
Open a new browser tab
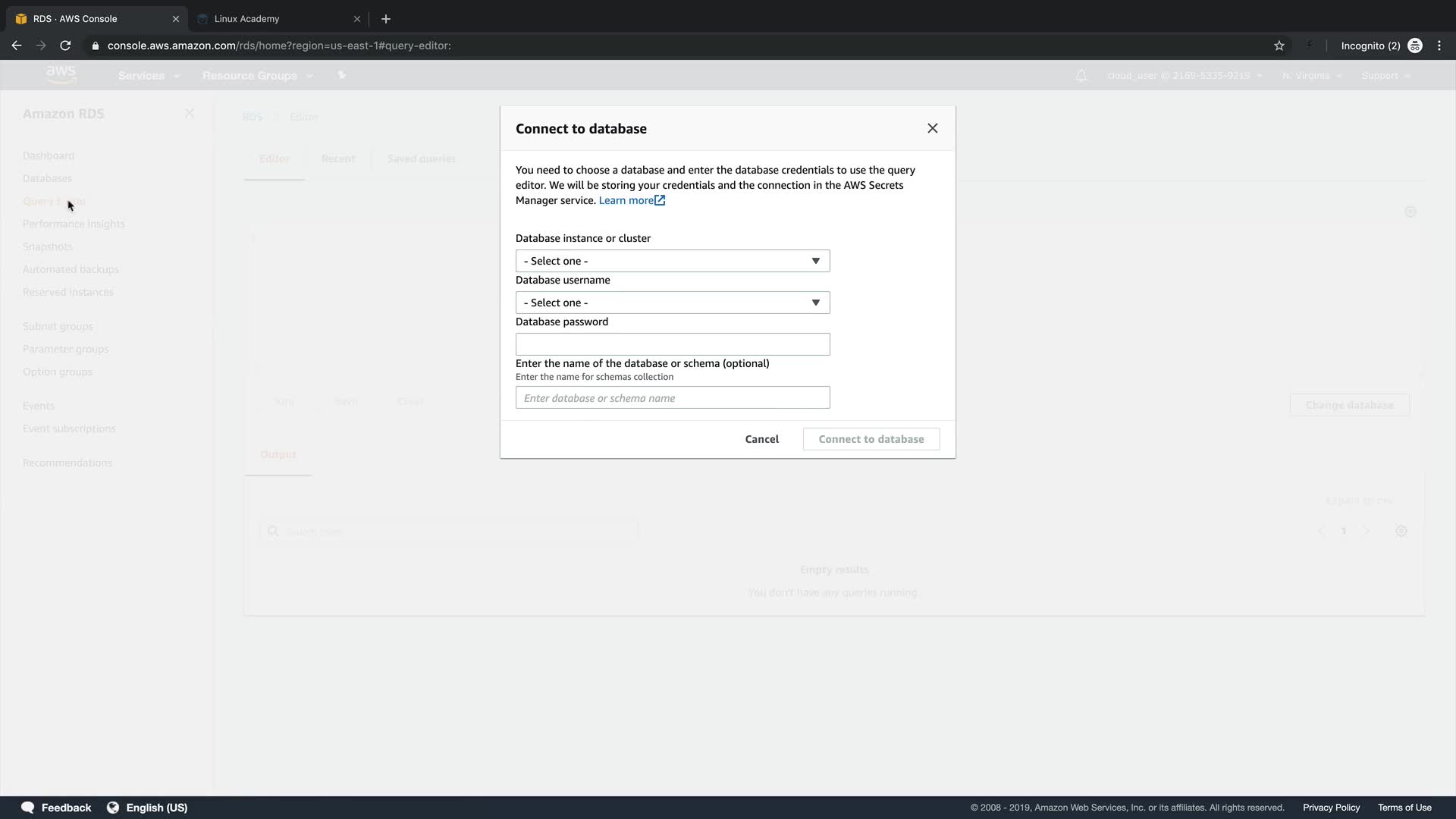385,19
